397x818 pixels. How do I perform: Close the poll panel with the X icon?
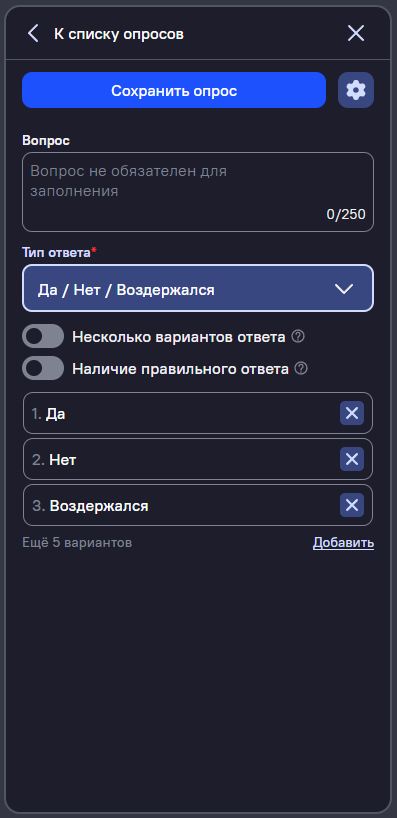coord(356,34)
